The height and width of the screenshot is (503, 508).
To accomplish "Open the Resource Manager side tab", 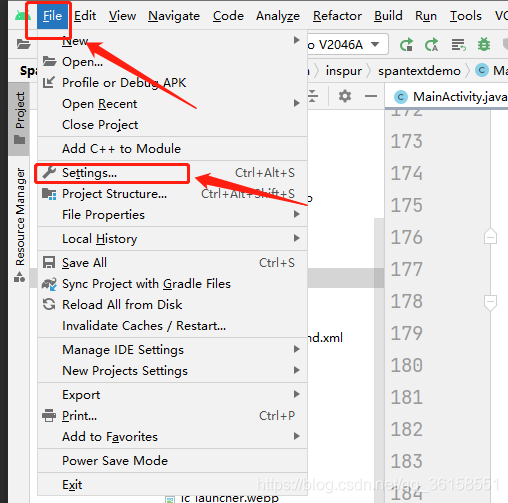I will pyautogui.click(x=19, y=224).
